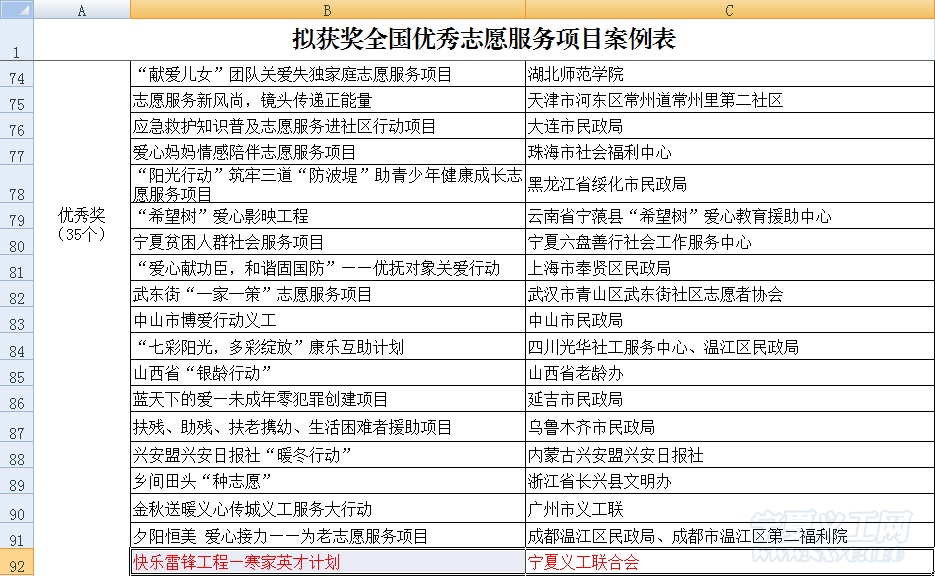The width and height of the screenshot is (935, 576).
Task: Select cell 湖北师范学院
Action: point(730,74)
